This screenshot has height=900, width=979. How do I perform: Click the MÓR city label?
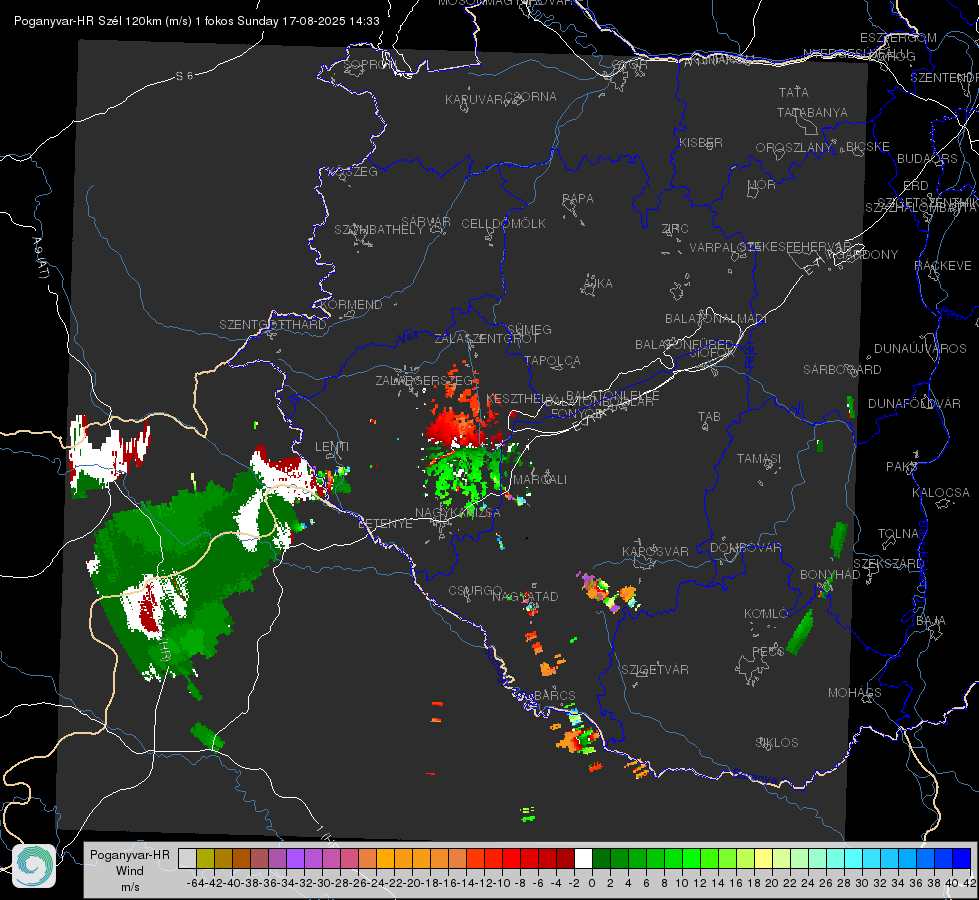click(x=762, y=184)
